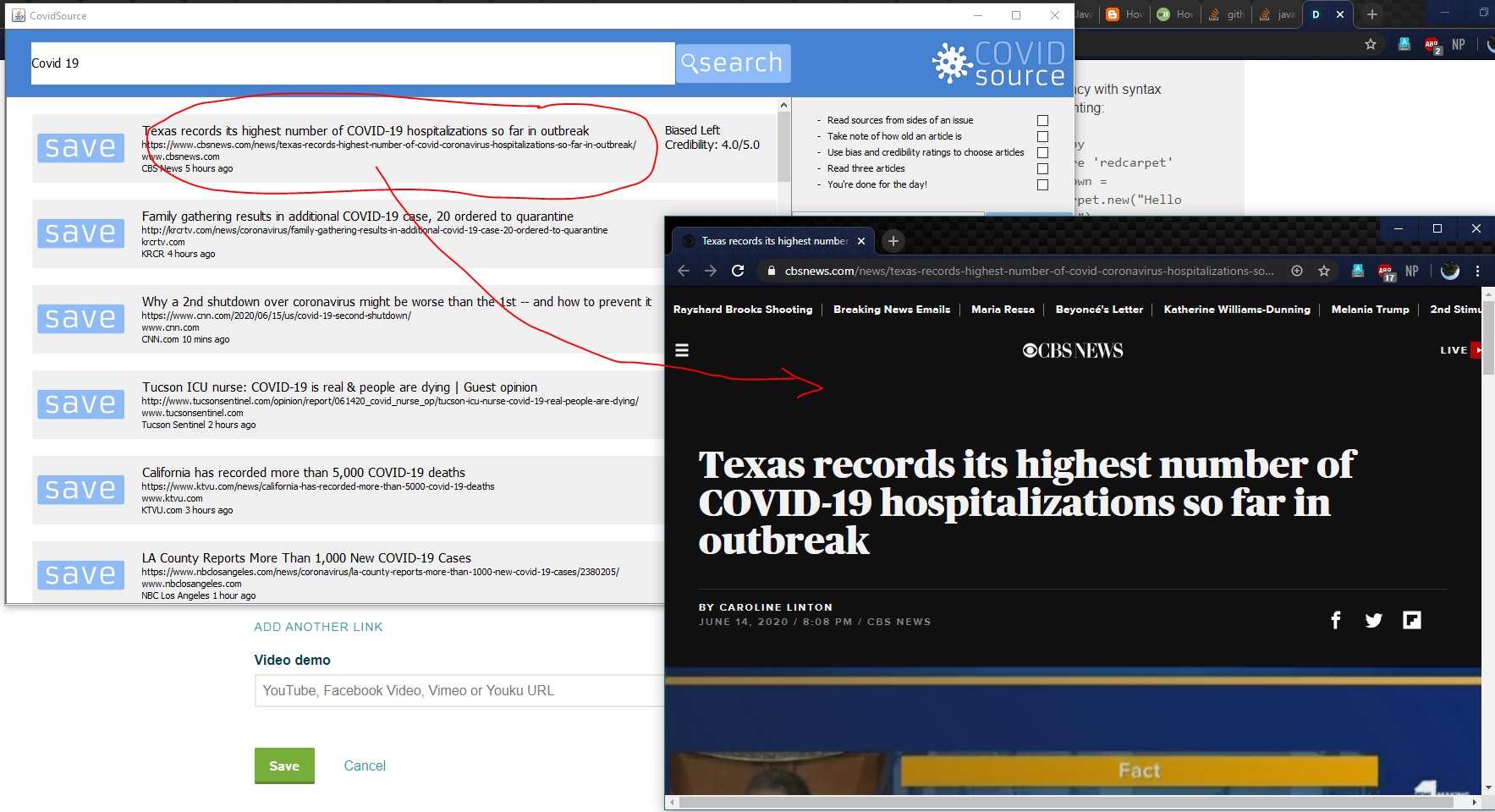The height and width of the screenshot is (812, 1495).
Task: Save the Tucson ICU nurse article
Action: coord(80,404)
